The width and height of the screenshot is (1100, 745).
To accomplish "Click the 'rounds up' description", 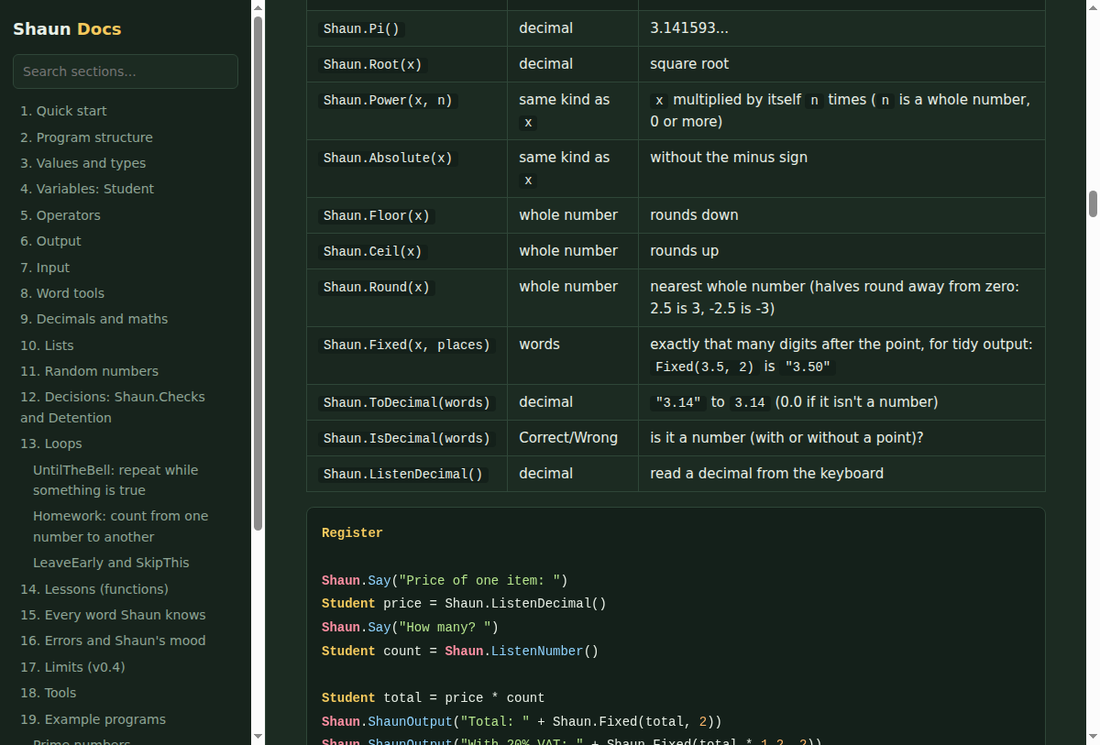I will click(x=684, y=251).
